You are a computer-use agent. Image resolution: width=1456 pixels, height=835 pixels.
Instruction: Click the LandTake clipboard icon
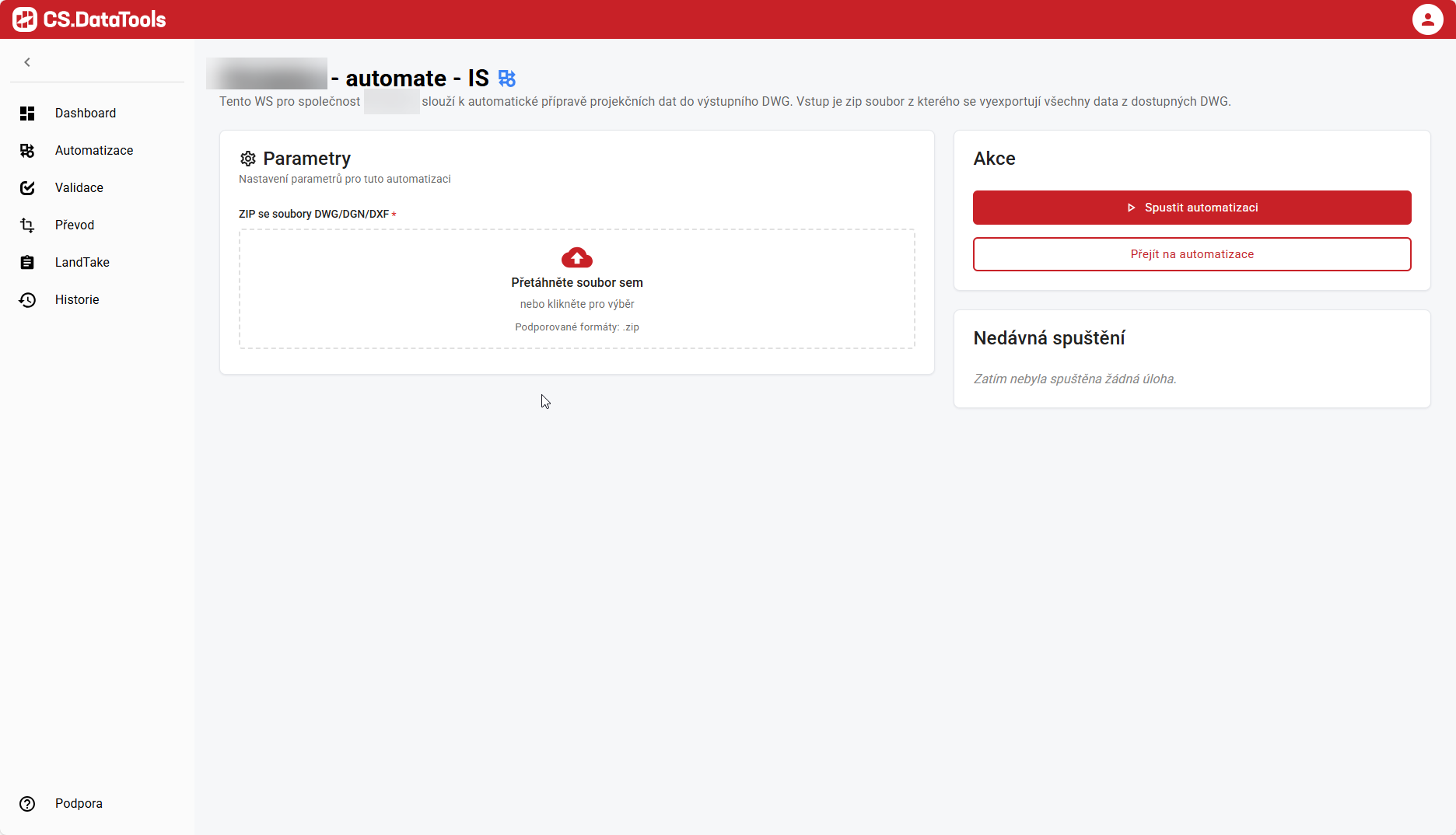[27, 263]
